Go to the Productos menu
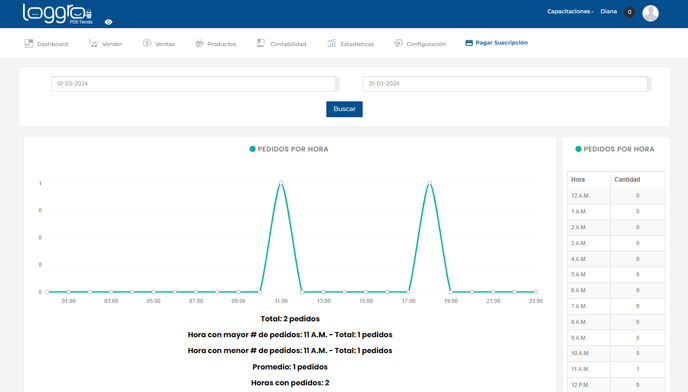688x392 pixels. [x=215, y=43]
